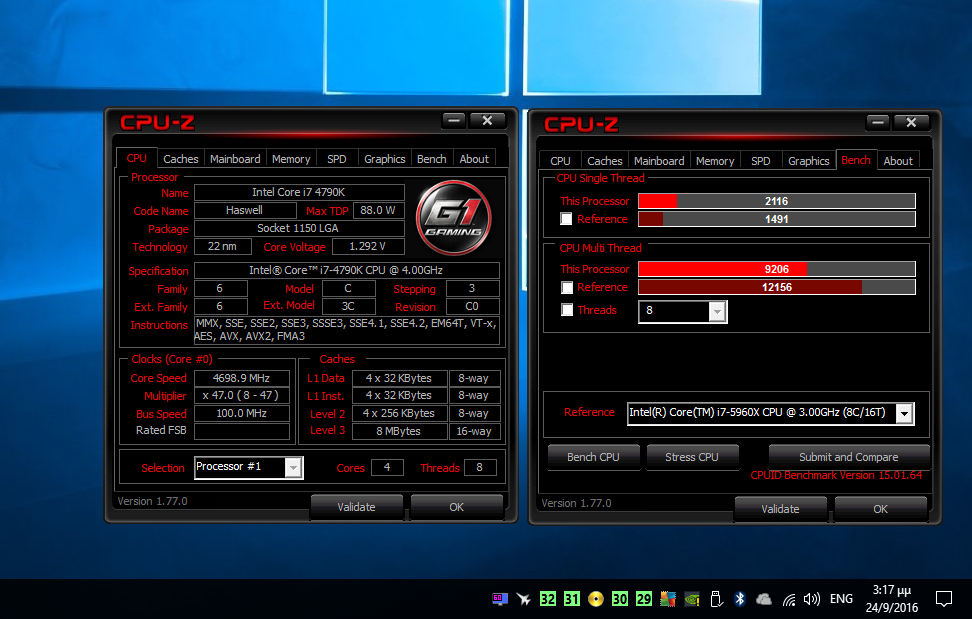Open the Bluetooth tray icon

coord(740,599)
